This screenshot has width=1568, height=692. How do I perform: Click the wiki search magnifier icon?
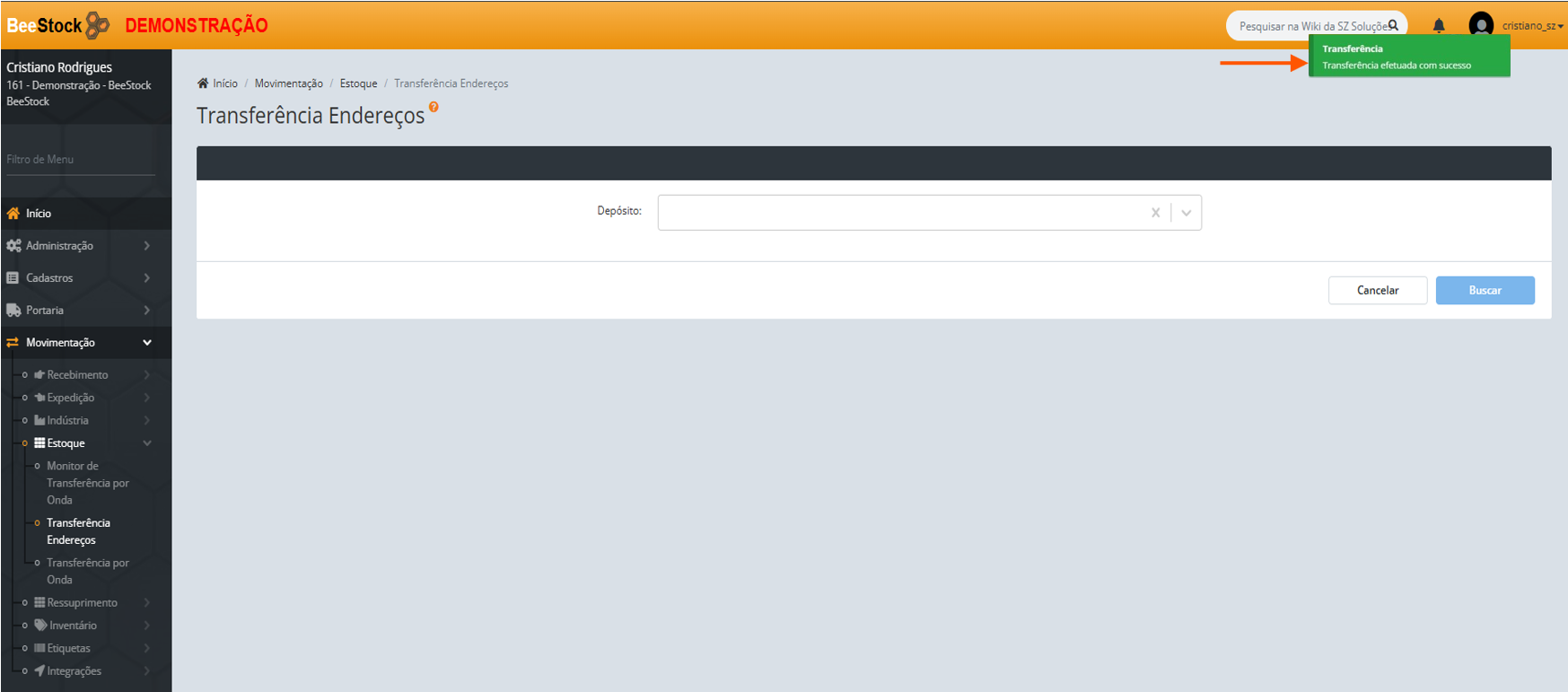pos(1393,25)
